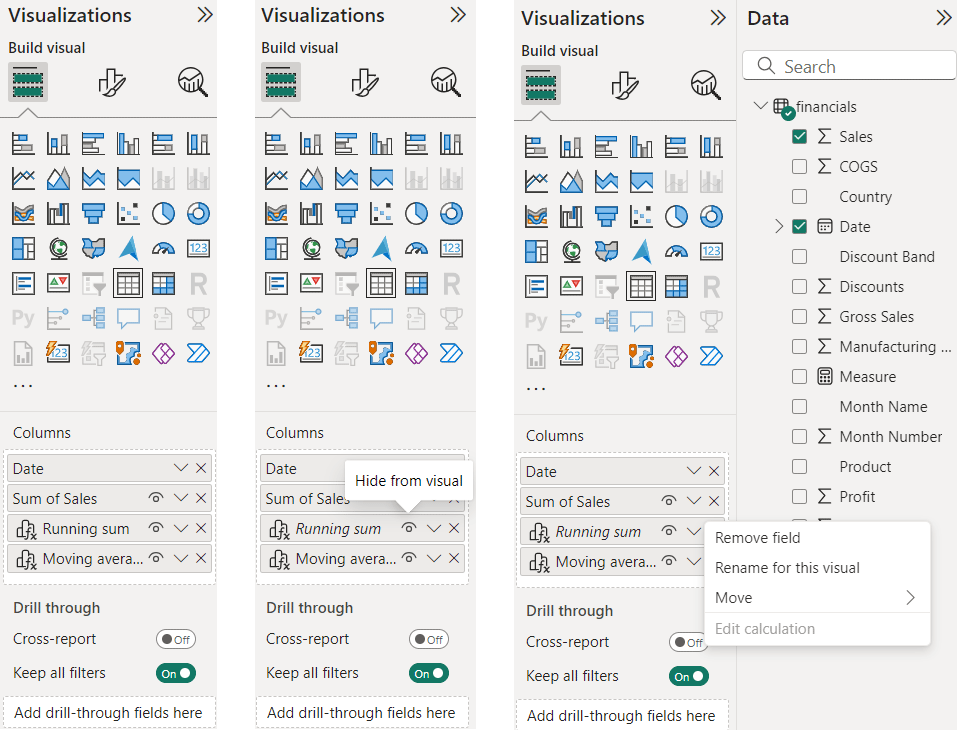Select KPI visual in pane beside Data

tap(571, 286)
